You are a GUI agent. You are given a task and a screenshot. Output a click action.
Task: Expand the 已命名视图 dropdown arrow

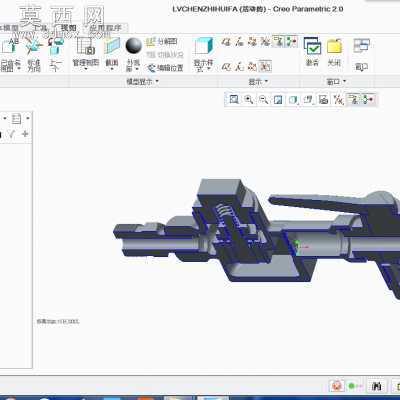click(x=19, y=68)
